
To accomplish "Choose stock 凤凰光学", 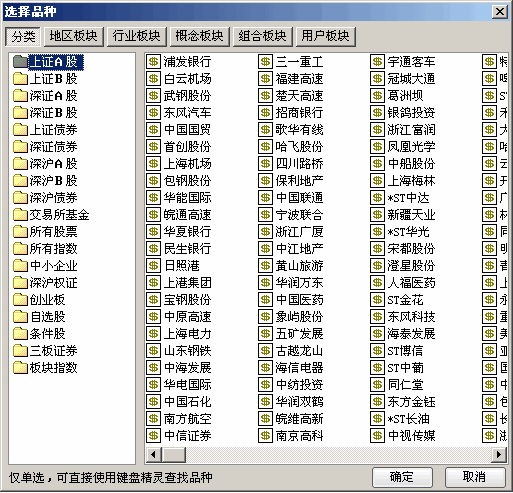I will [x=411, y=147].
